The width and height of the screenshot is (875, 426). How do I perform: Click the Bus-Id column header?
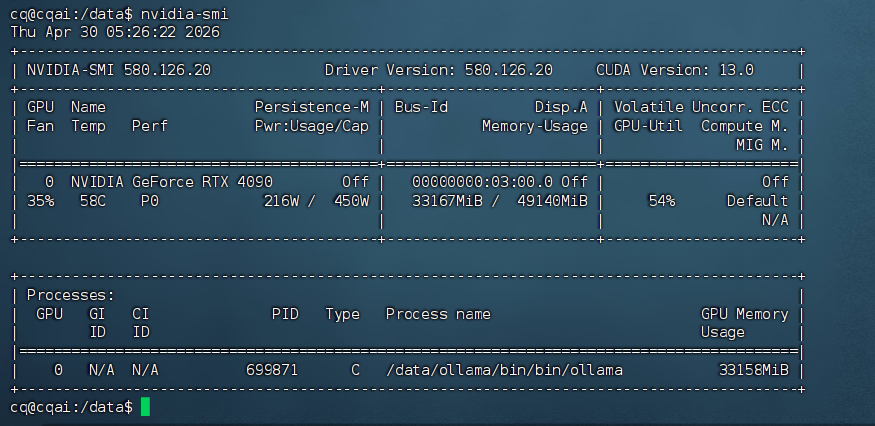point(421,107)
